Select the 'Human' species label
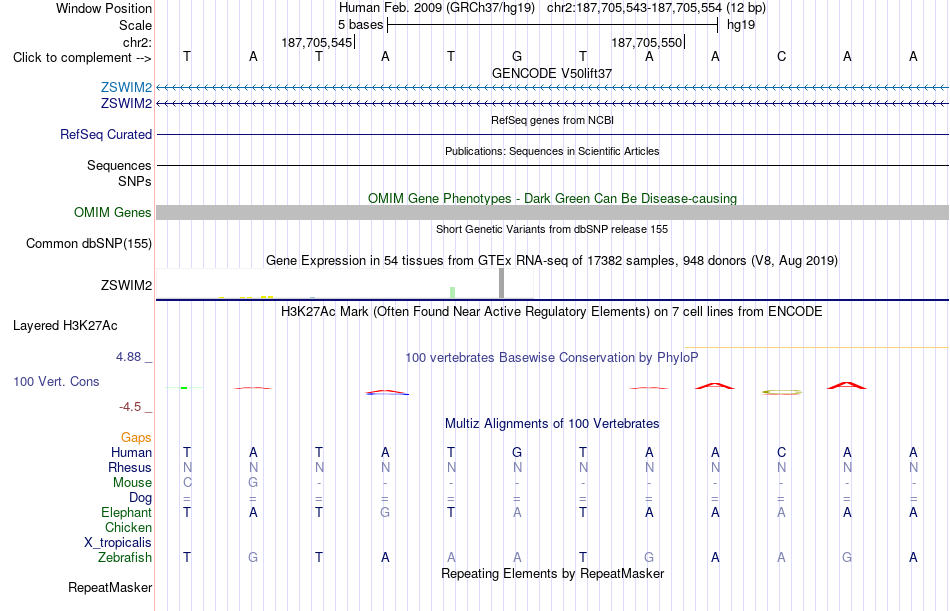Image resolution: width=950 pixels, height=611 pixels. click(x=131, y=452)
